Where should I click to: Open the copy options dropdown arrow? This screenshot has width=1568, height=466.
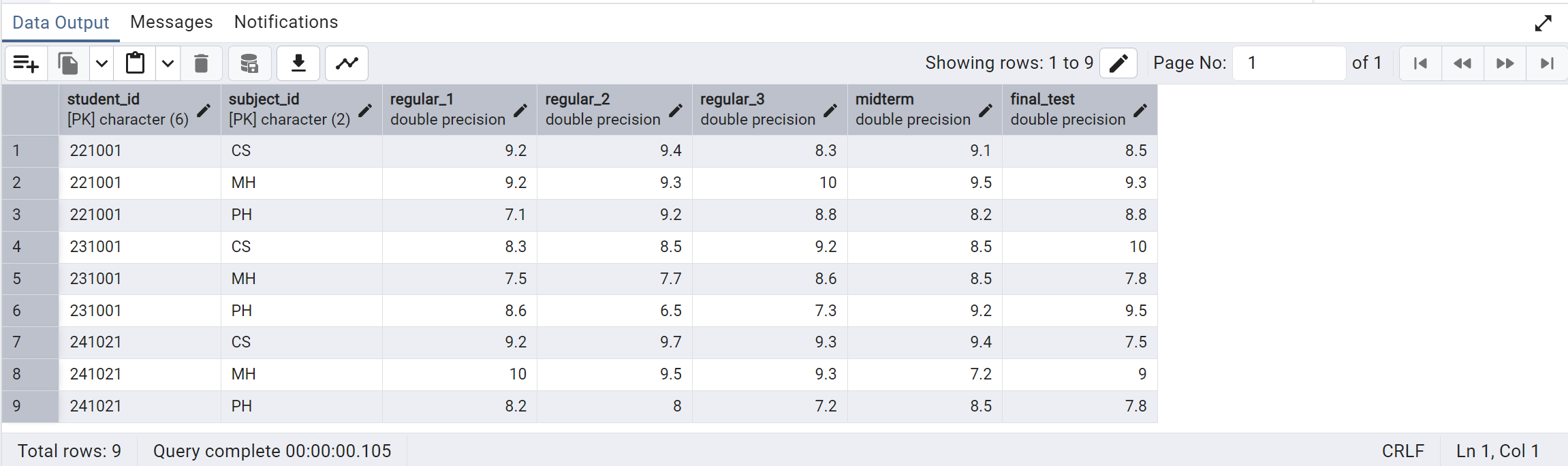point(101,64)
